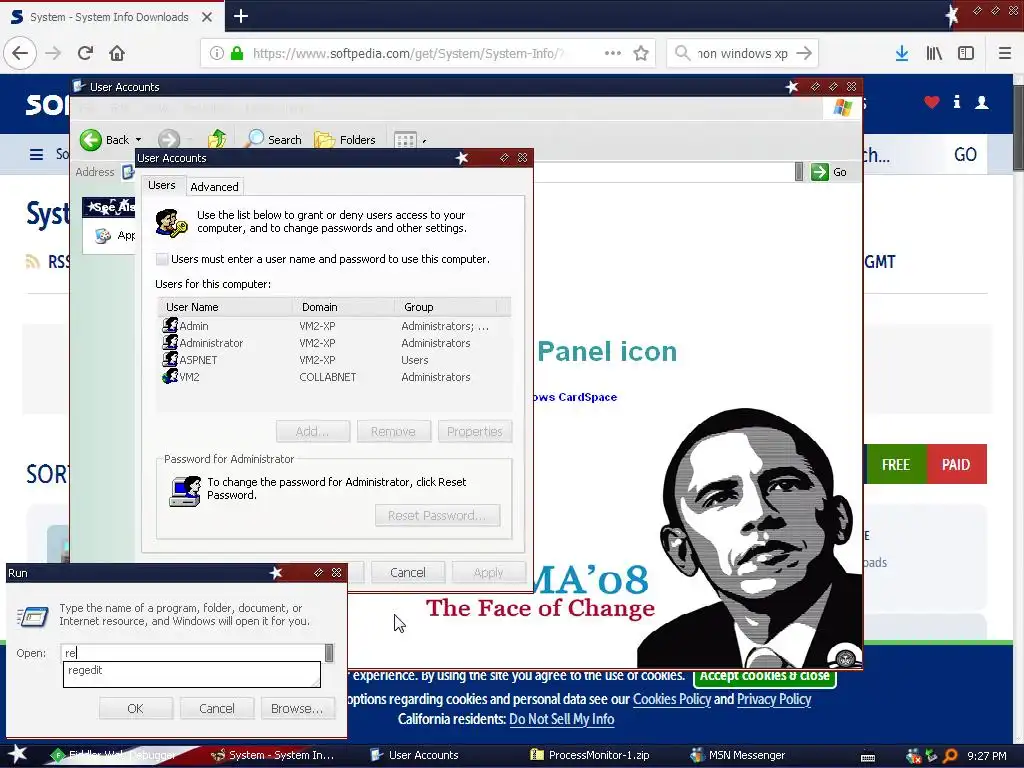Open the page actions three-dot menu

click(613, 53)
